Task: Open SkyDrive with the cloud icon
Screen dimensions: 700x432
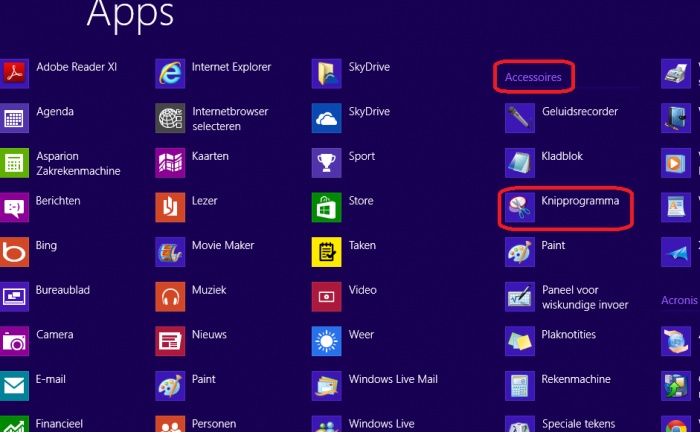Action: pos(351,118)
